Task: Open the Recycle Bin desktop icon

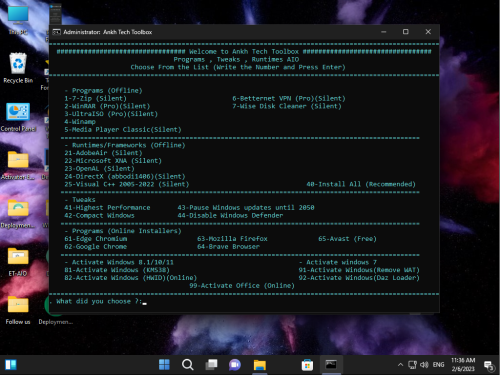Action: pos(18,68)
